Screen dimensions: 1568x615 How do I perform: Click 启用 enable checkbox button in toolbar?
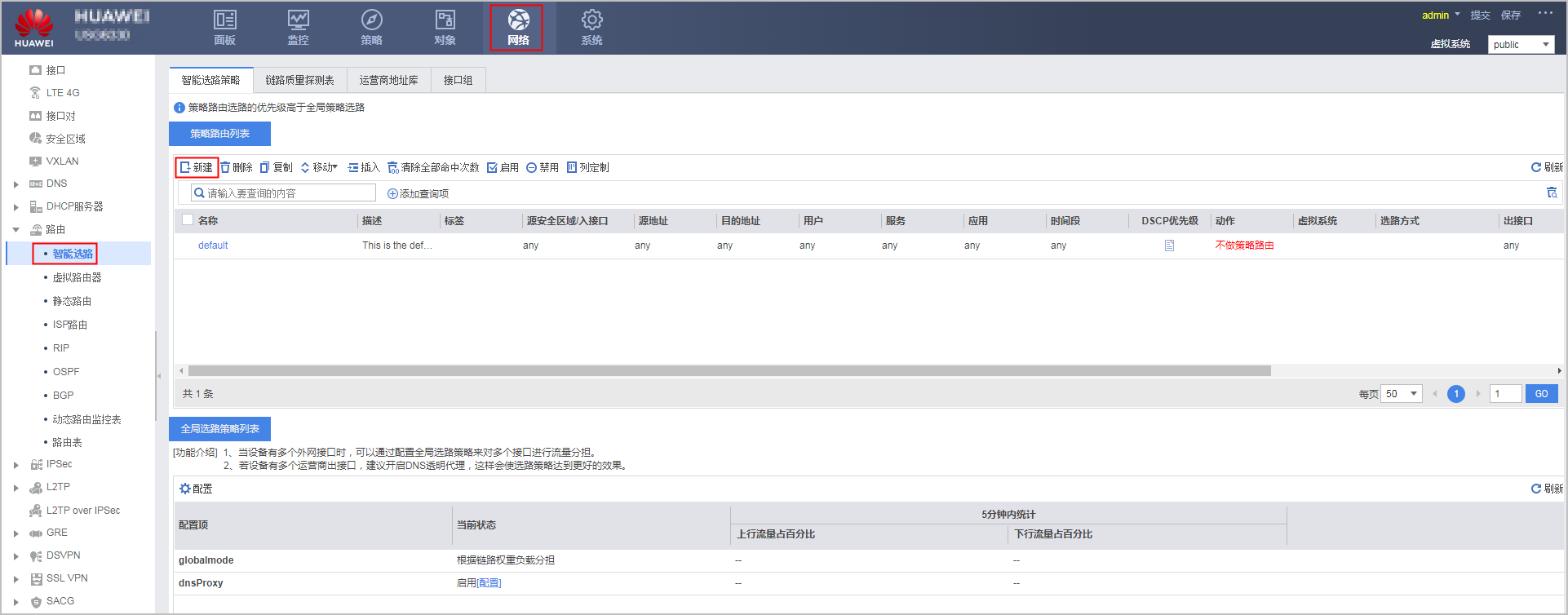503,167
